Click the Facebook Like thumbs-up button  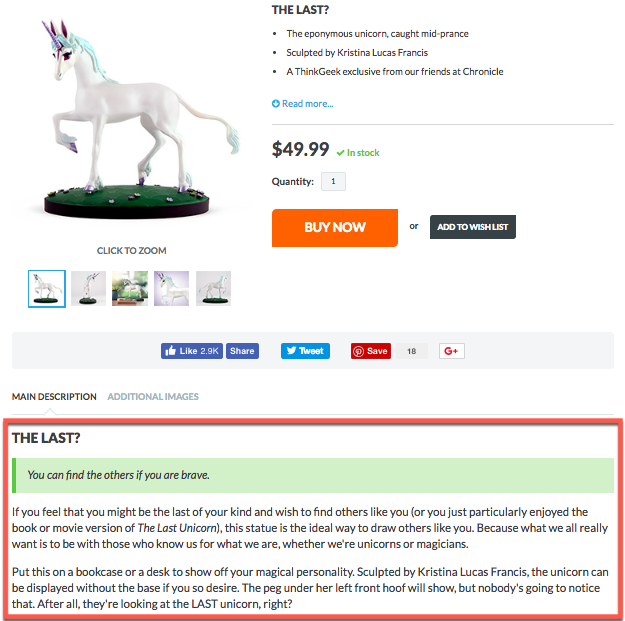pyautogui.click(x=192, y=351)
